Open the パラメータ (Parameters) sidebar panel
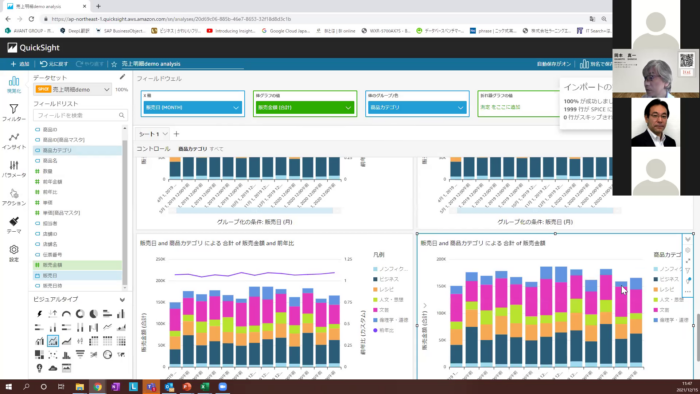700x394 pixels. (x=14, y=169)
